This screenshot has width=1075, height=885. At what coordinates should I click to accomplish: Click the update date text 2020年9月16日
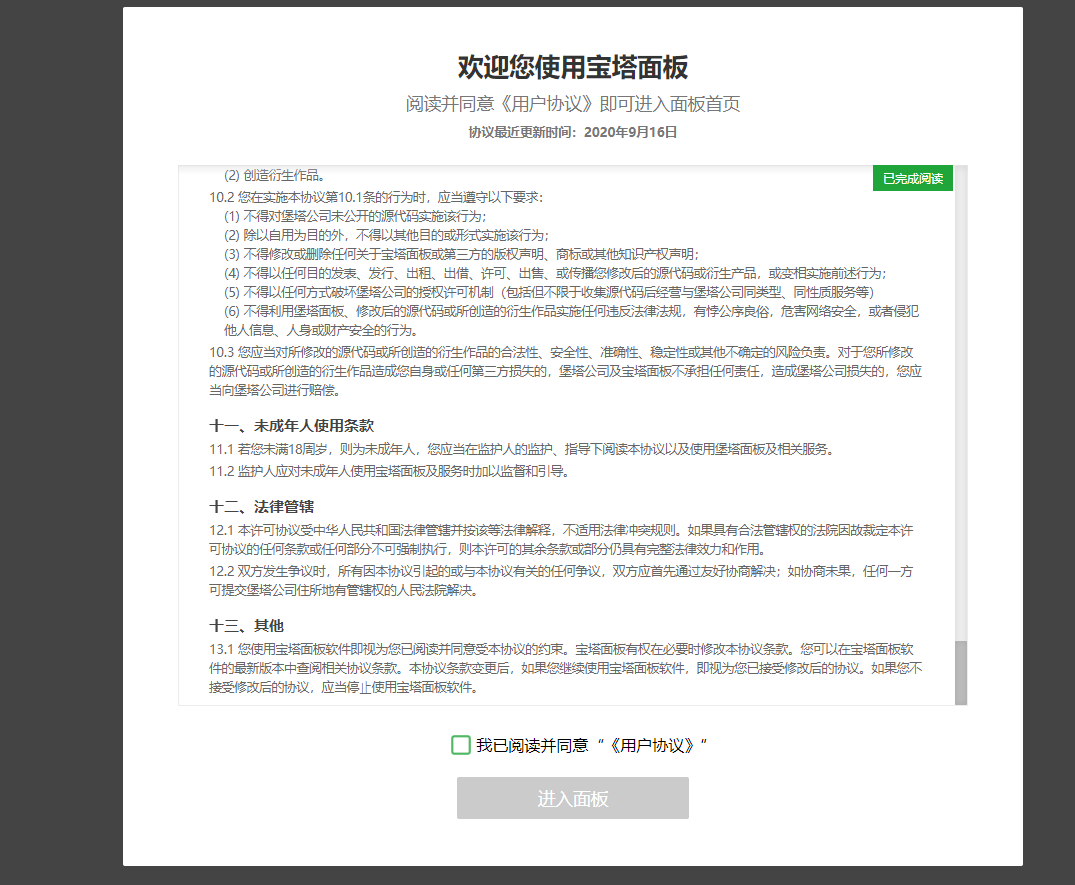tap(630, 132)
